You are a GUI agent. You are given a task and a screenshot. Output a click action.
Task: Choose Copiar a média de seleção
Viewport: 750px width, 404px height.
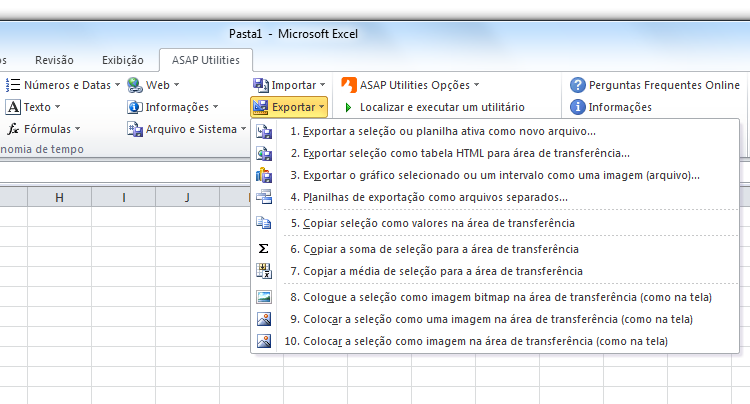pyautogui.click(x=495, y=271)
